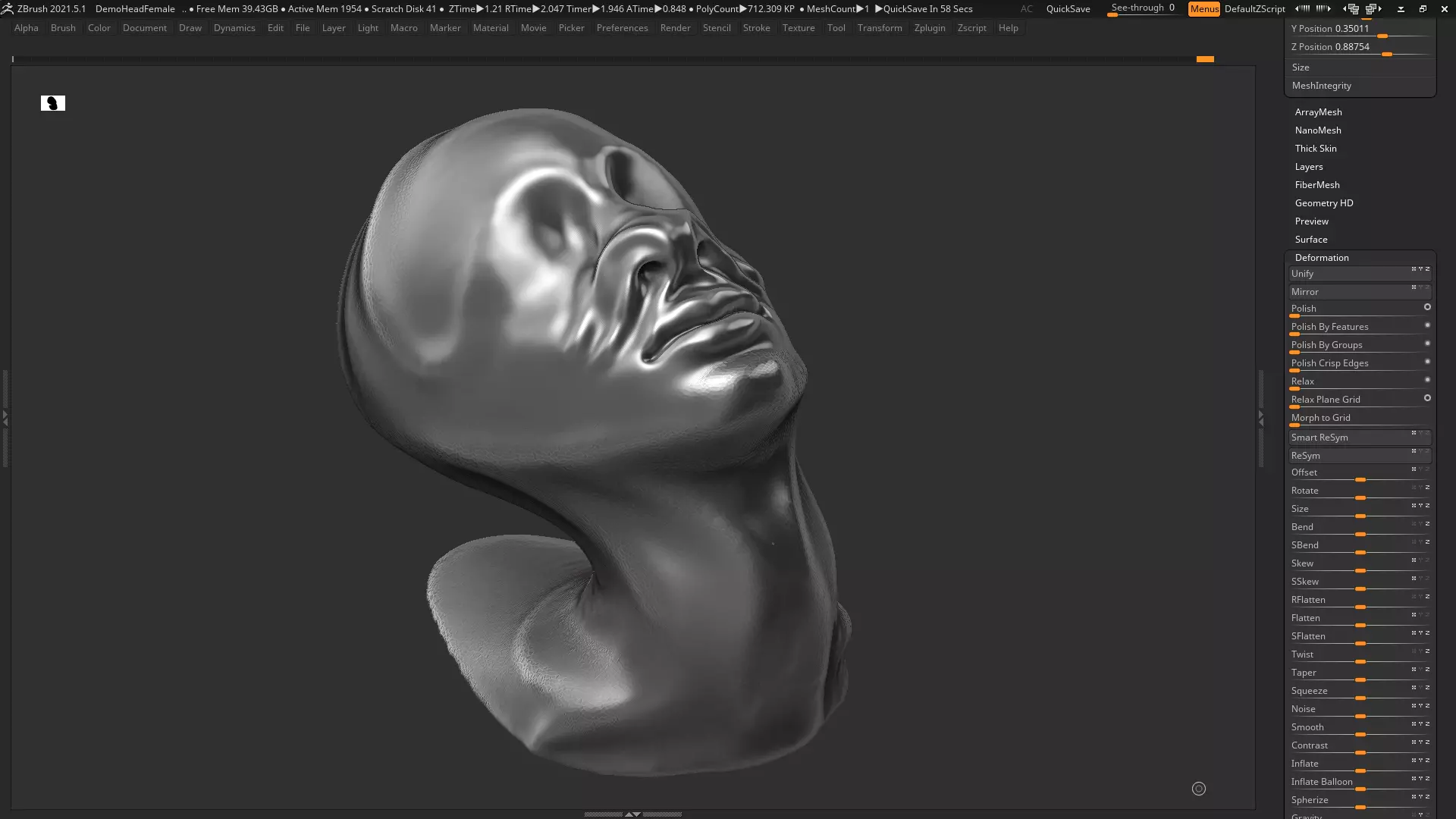The width and height of the screenshot is (1456, 819).
Task: Click the circular icon at canvas bottom-right
Action: [x=1199, y=789]
